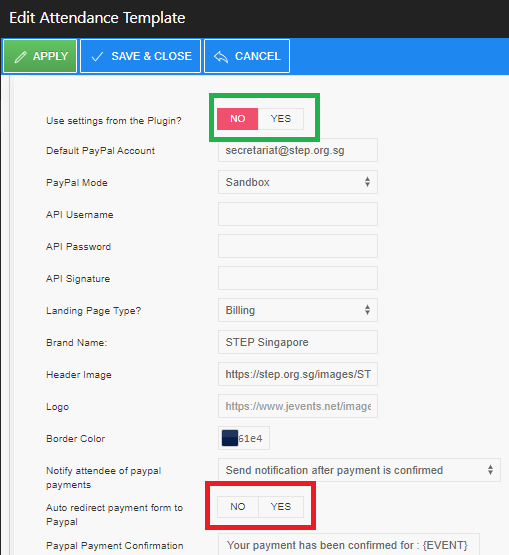Click the PayPal Mode selector arrows
Image resolution: width=509 pixels, height=555 pixels.
367,182
